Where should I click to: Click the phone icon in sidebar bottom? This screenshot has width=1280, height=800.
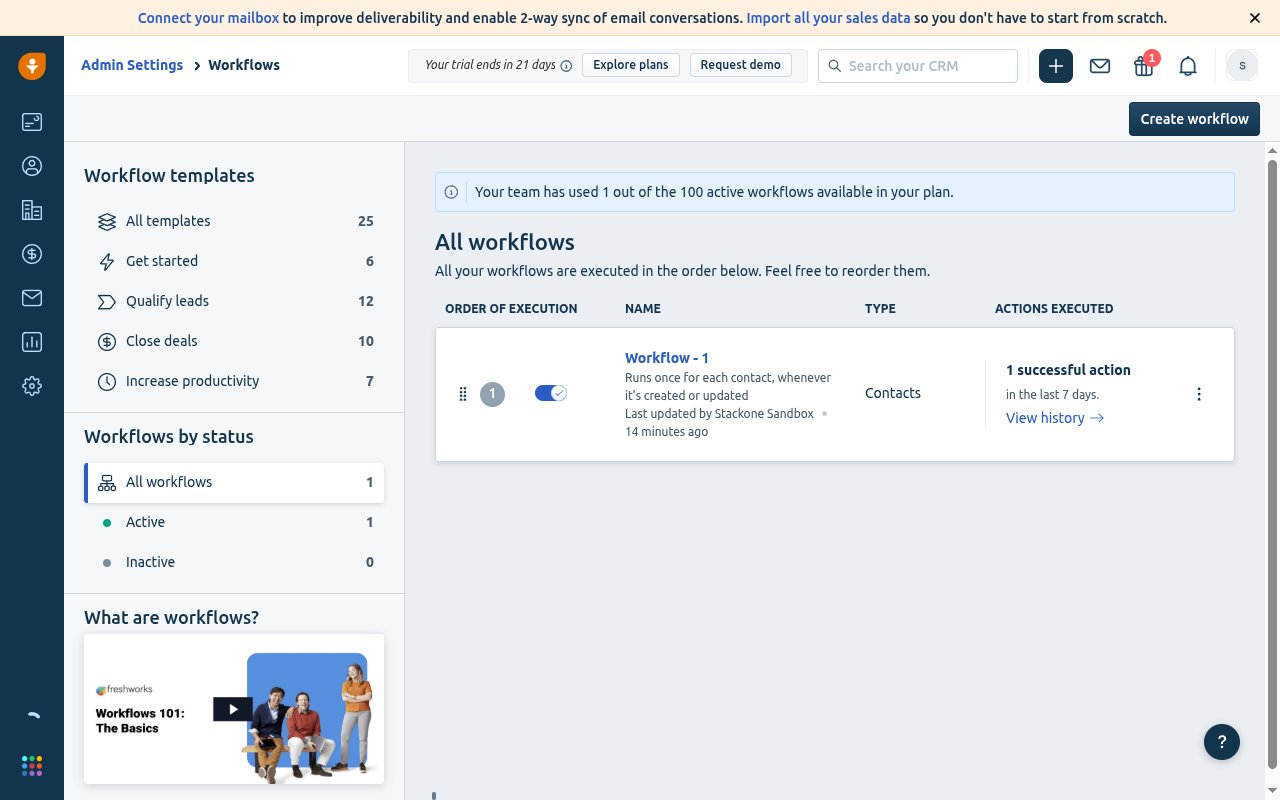coord(33,716)
